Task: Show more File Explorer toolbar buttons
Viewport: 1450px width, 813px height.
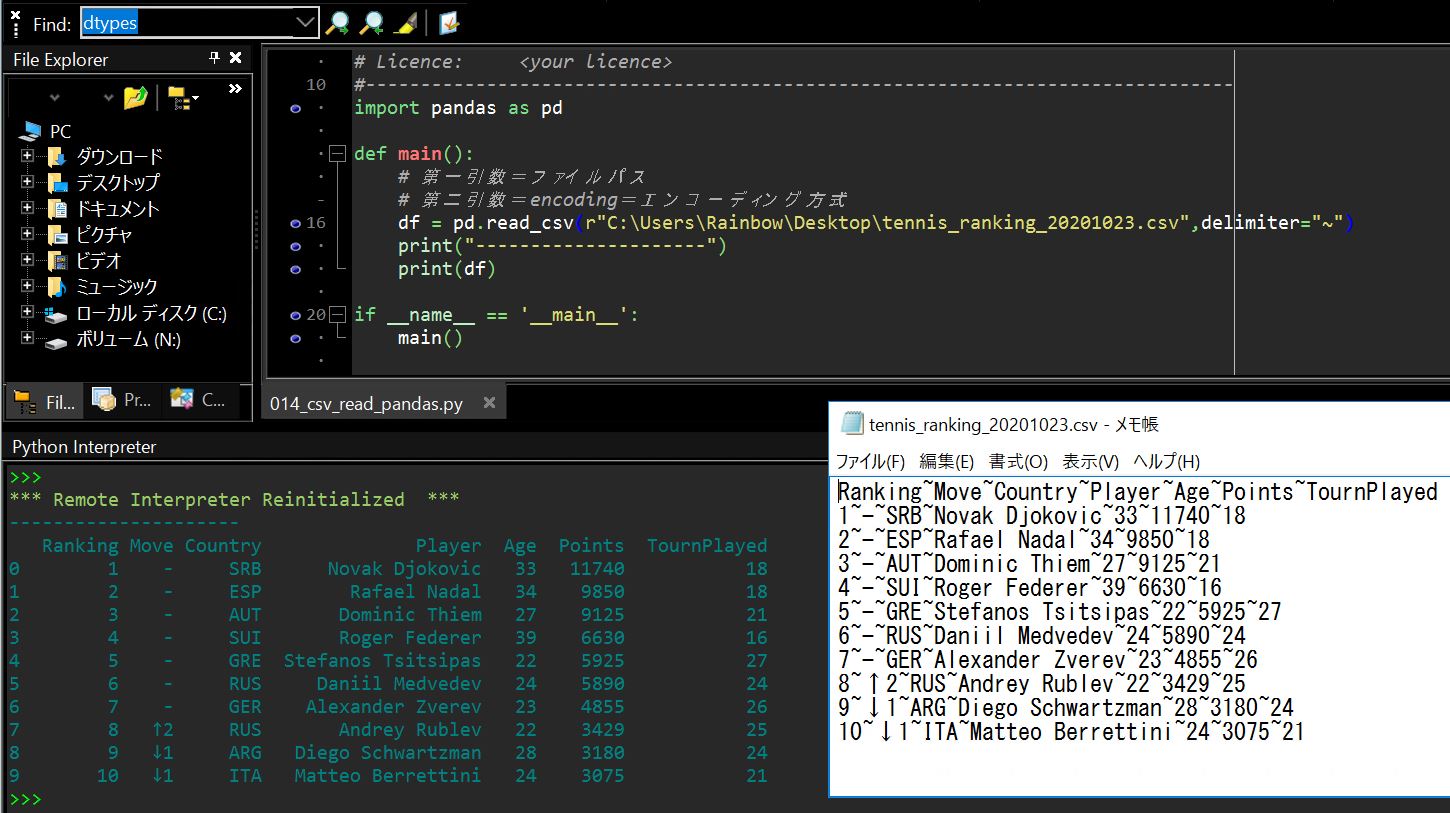Action: pos(235,89)
